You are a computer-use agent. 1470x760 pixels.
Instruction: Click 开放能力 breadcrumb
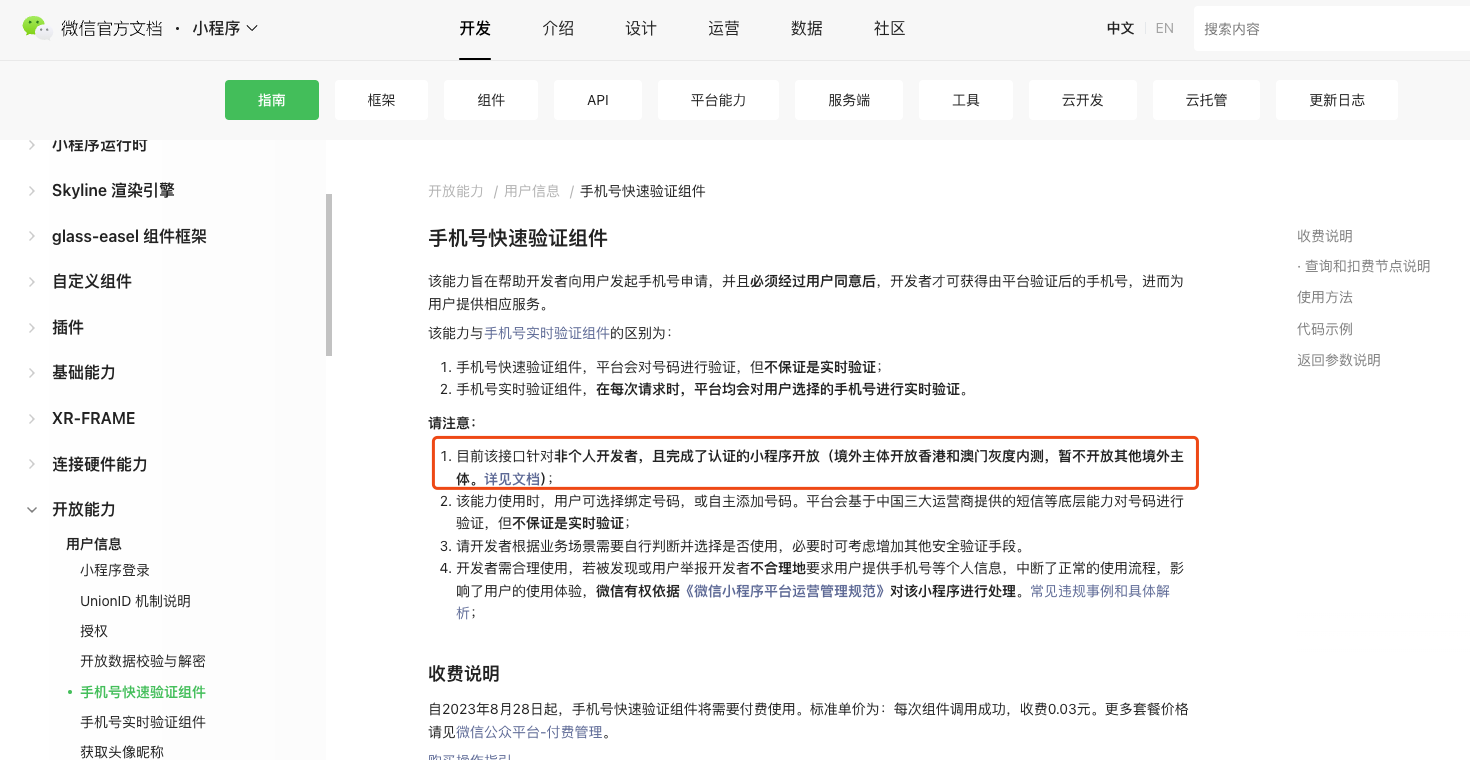pos(456,191)
